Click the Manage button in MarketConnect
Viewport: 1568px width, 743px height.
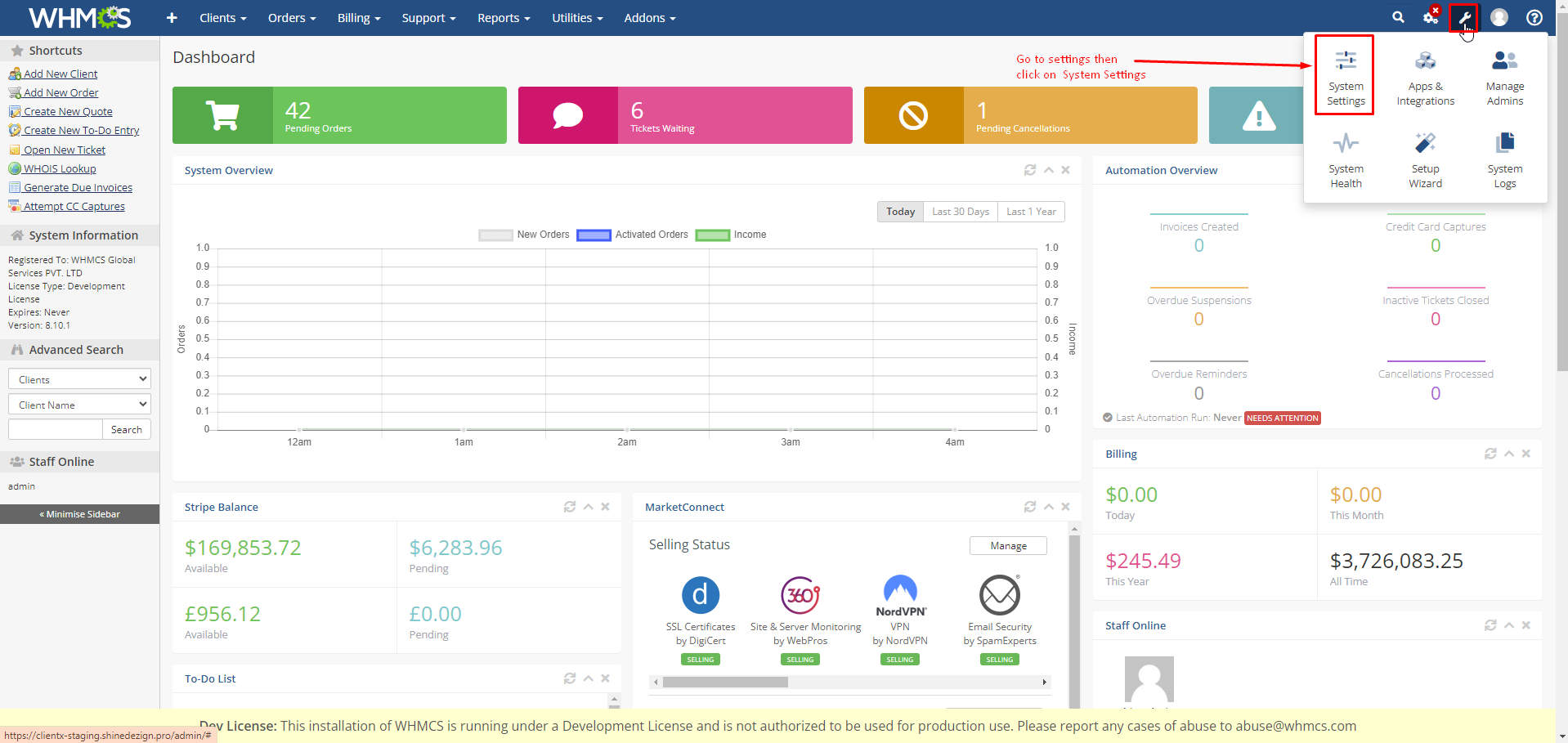tap(1008, 546)
